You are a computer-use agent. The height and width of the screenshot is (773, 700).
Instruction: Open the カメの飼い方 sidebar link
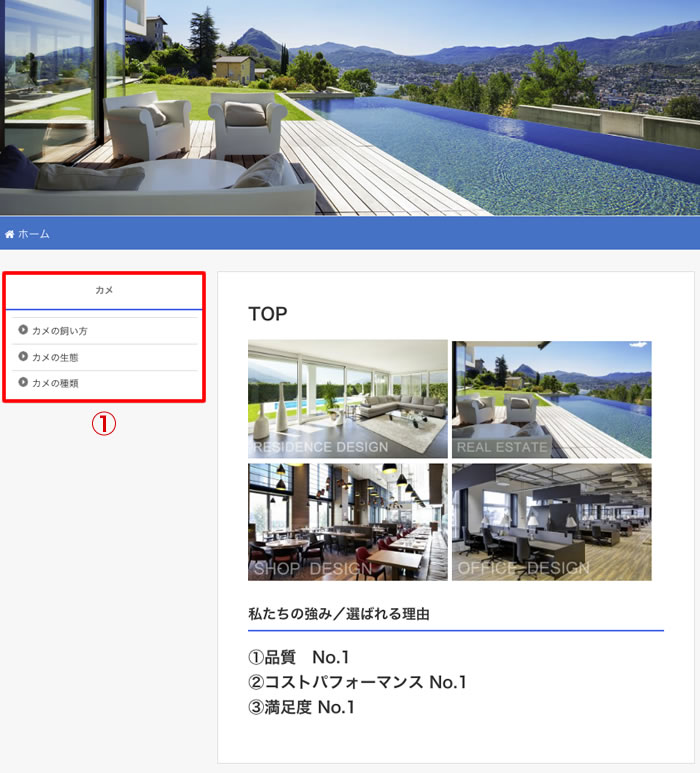coord(60,330)
